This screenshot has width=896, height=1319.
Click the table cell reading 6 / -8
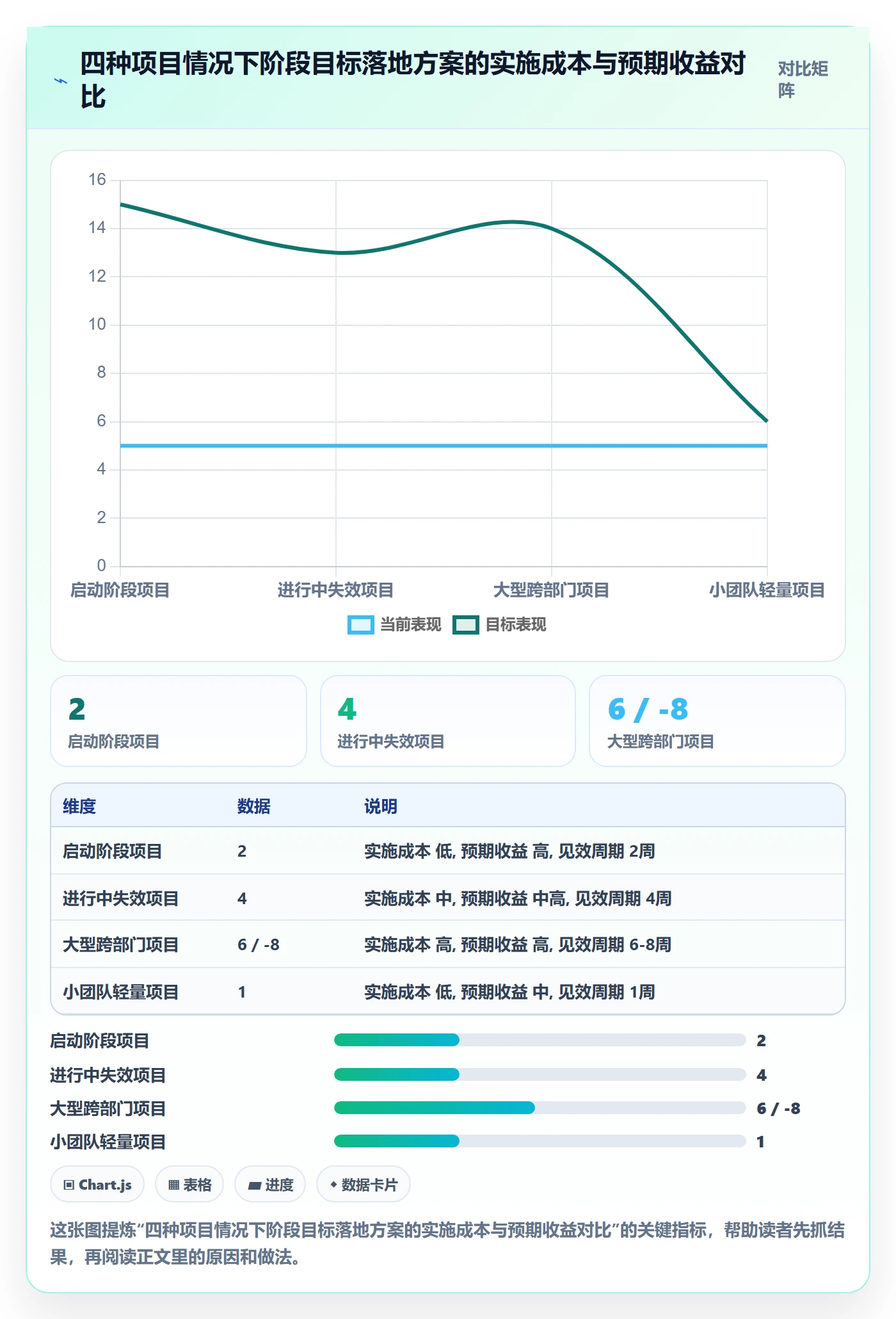259,944
